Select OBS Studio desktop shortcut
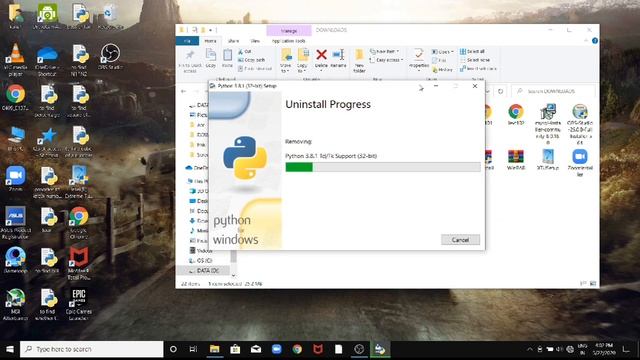640x360 pixels. point(110,57)
